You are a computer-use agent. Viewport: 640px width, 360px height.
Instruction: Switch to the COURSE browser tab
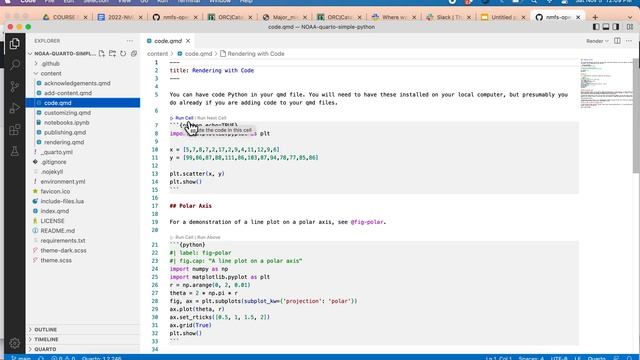point(64,17)
